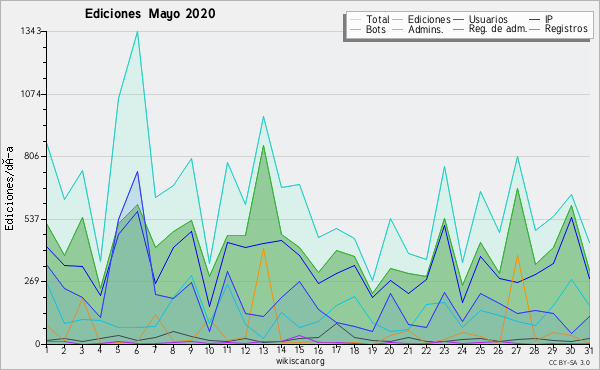Click the y-axis value 1343
This screenshot has width=600, height=370.
click(x=30, y=31)
